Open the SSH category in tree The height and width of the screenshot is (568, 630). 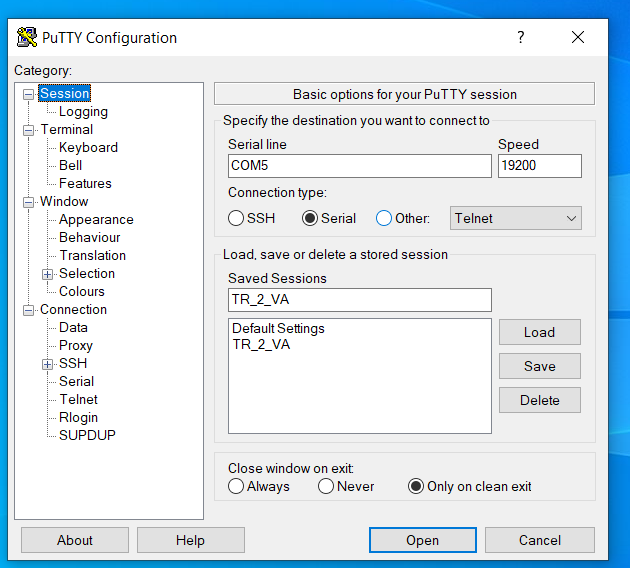[73, 363]
